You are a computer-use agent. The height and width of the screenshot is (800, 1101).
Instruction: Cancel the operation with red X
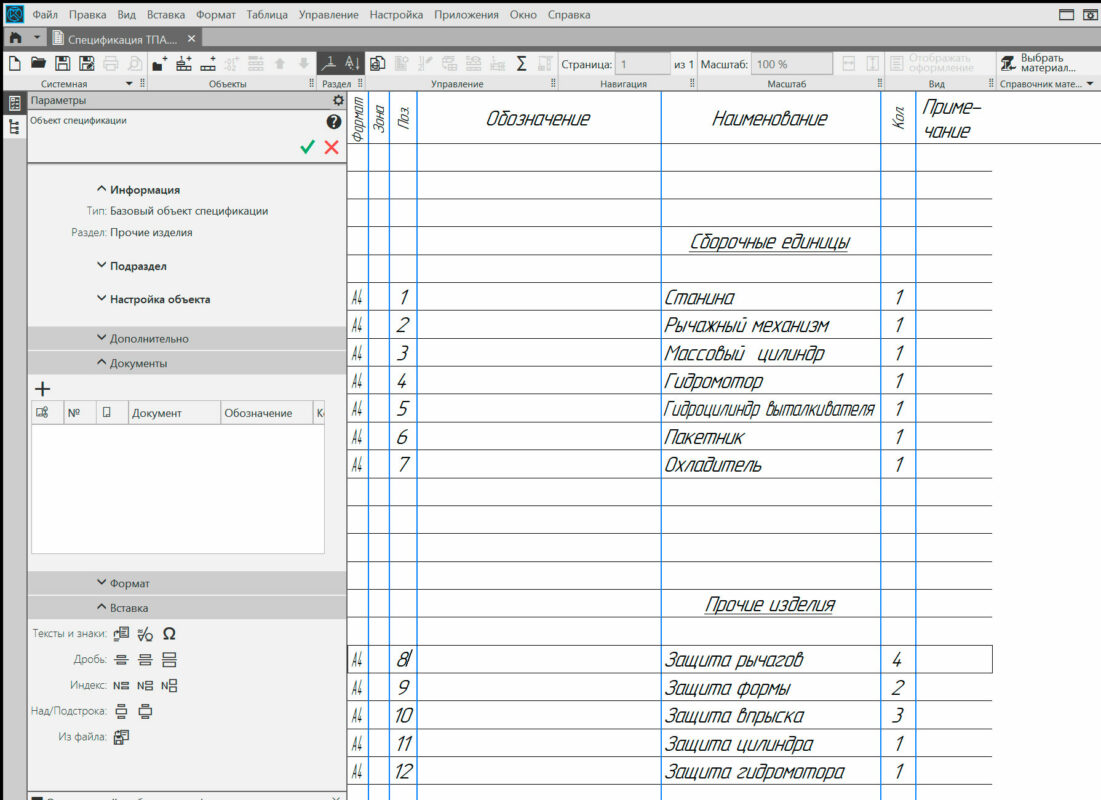331,147
